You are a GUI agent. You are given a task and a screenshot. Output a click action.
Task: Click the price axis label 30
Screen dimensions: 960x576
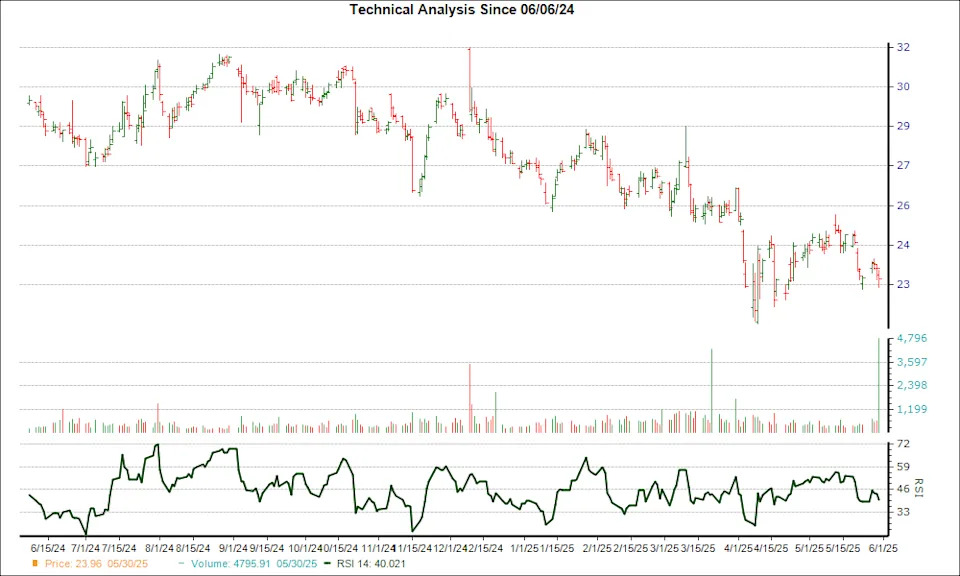tap(903, 86)
